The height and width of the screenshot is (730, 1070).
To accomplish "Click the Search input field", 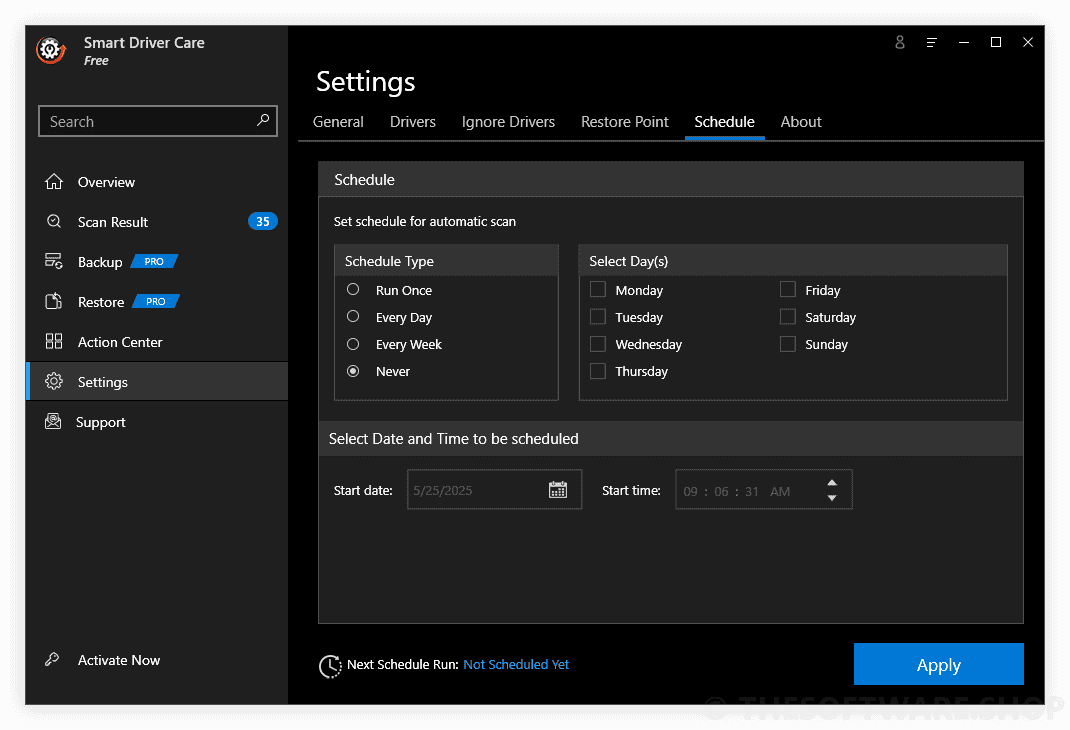I will coord(158,121).
